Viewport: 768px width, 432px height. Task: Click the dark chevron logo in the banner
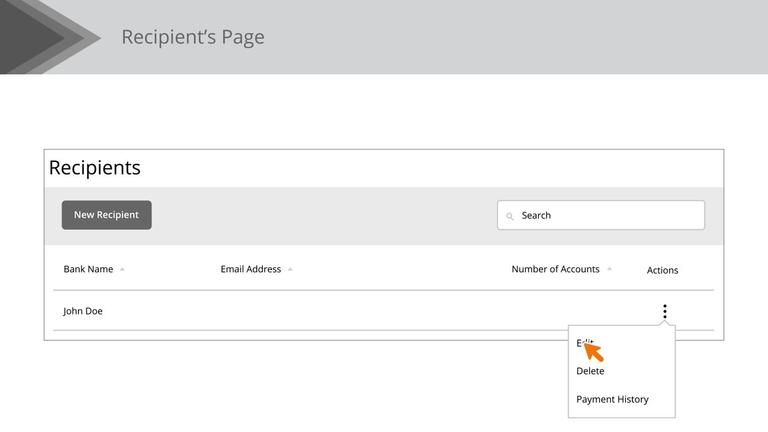coord(40,37)
